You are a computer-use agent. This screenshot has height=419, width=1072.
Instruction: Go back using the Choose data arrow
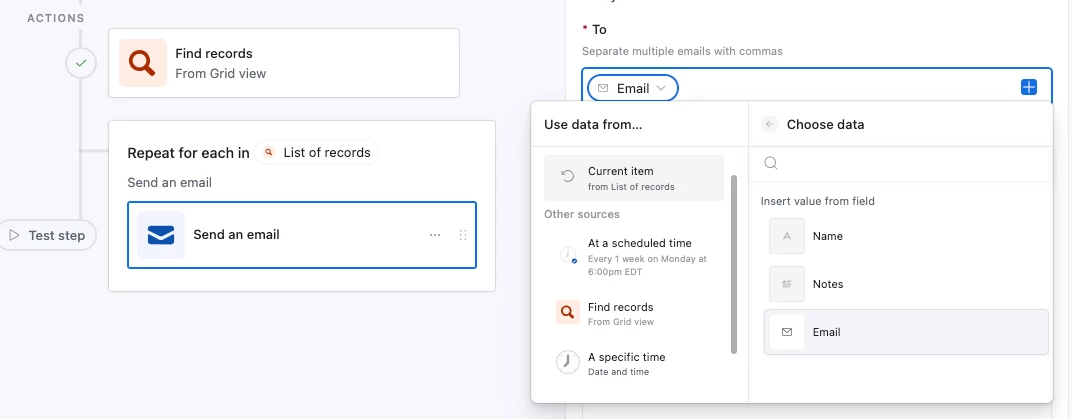[770, 124]
